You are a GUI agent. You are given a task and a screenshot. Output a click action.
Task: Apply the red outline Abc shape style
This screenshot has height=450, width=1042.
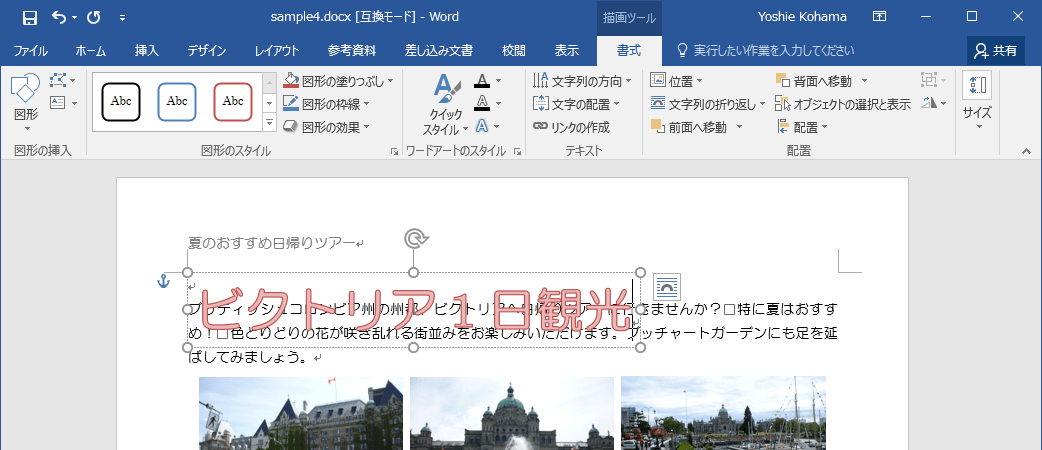[233, 102]
